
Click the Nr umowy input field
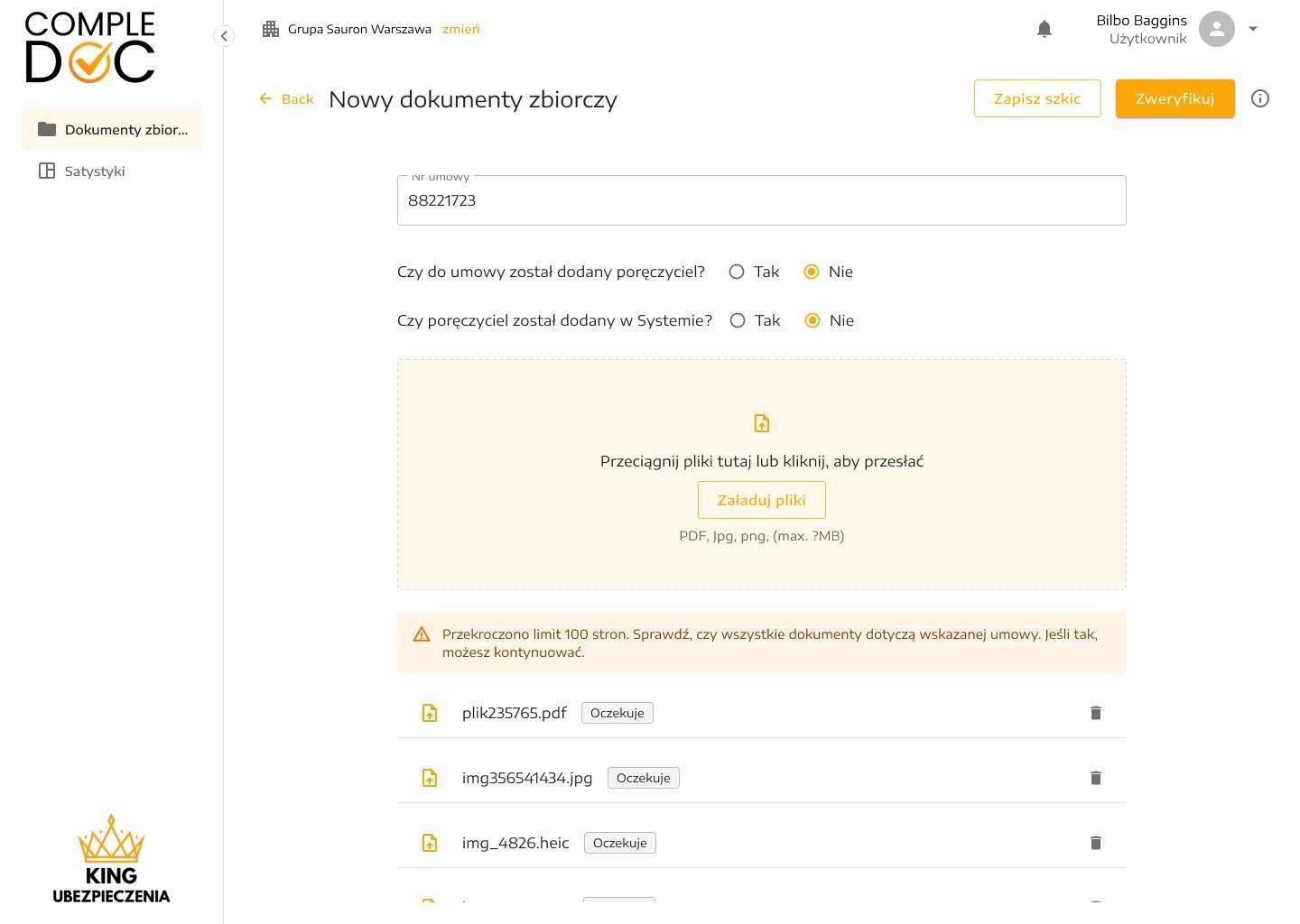(x=761, y=200)
